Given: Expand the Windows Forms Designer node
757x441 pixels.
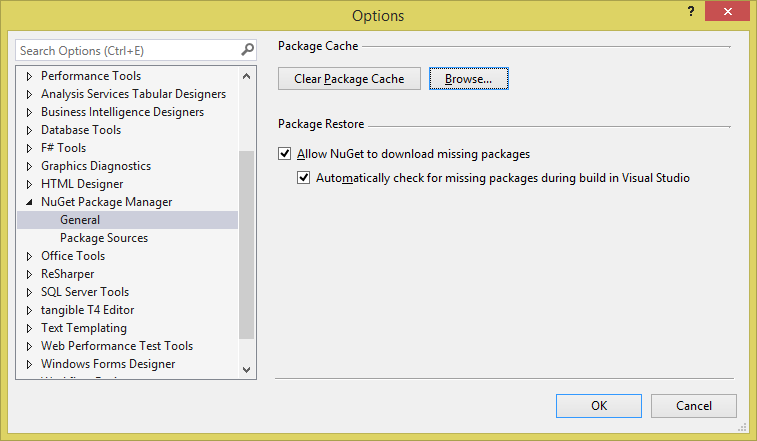Looking at the screenshot, I should click(x=29, y=364).
